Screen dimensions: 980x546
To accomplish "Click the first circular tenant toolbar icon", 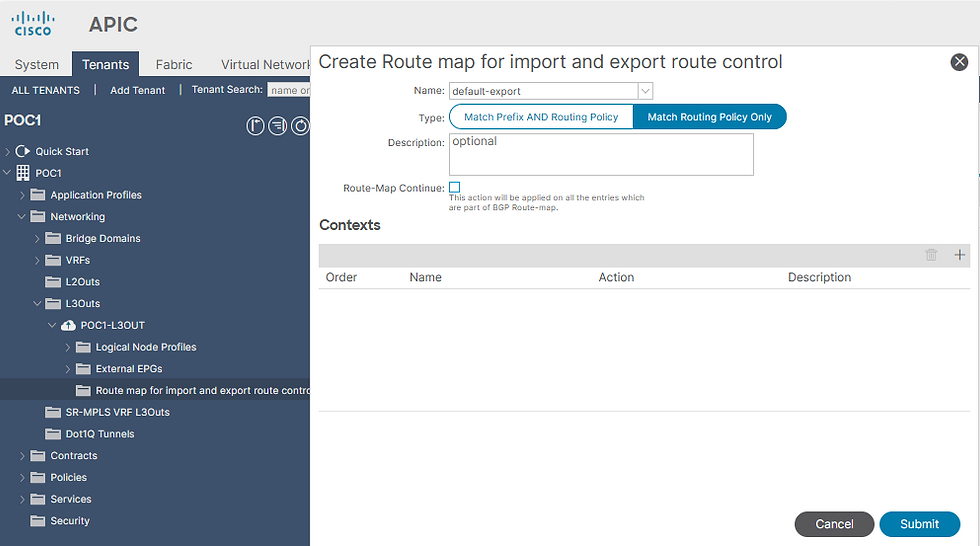I will pyautogui.click(x=255, y=126).
